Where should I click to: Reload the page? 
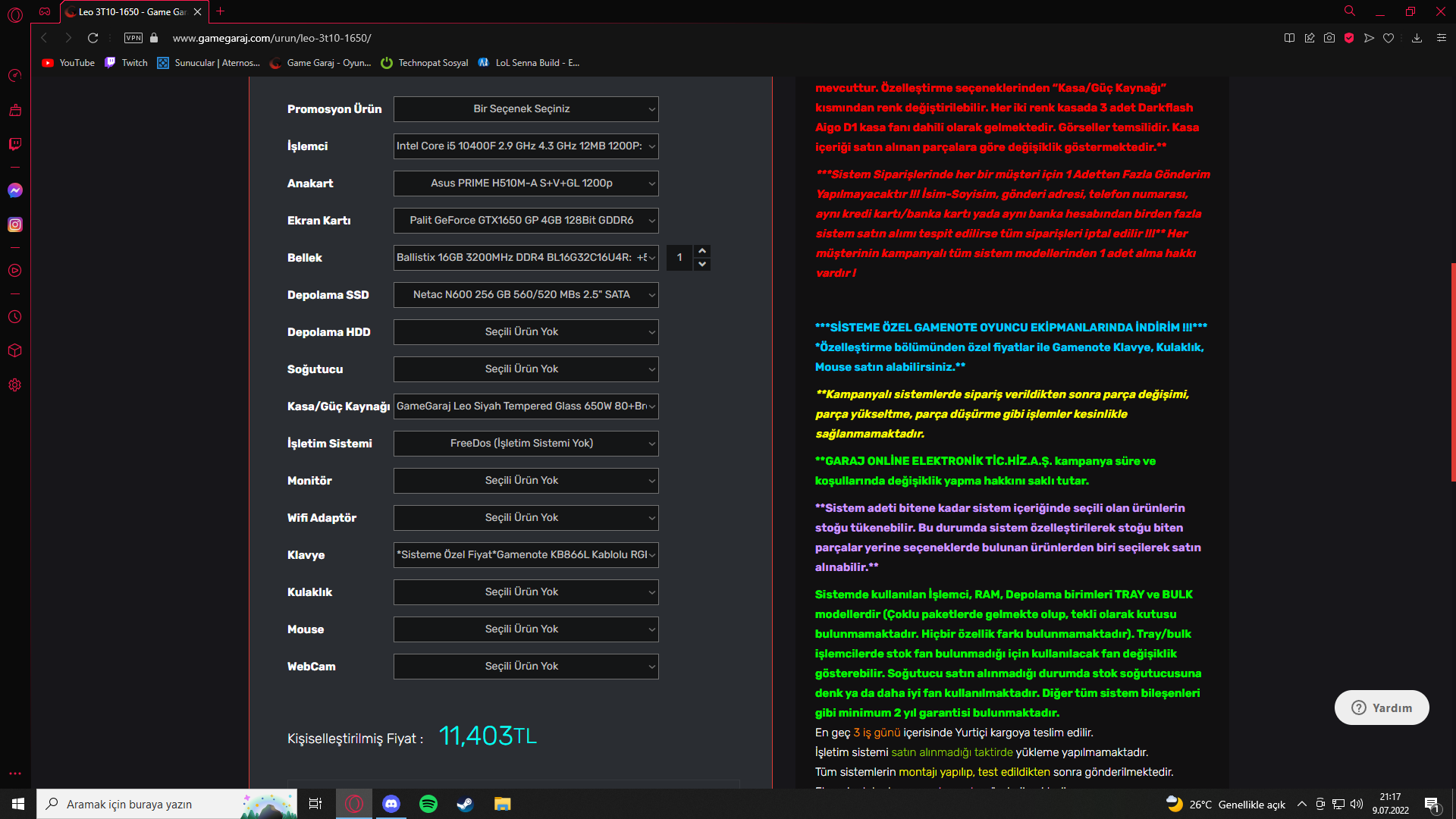93,38
